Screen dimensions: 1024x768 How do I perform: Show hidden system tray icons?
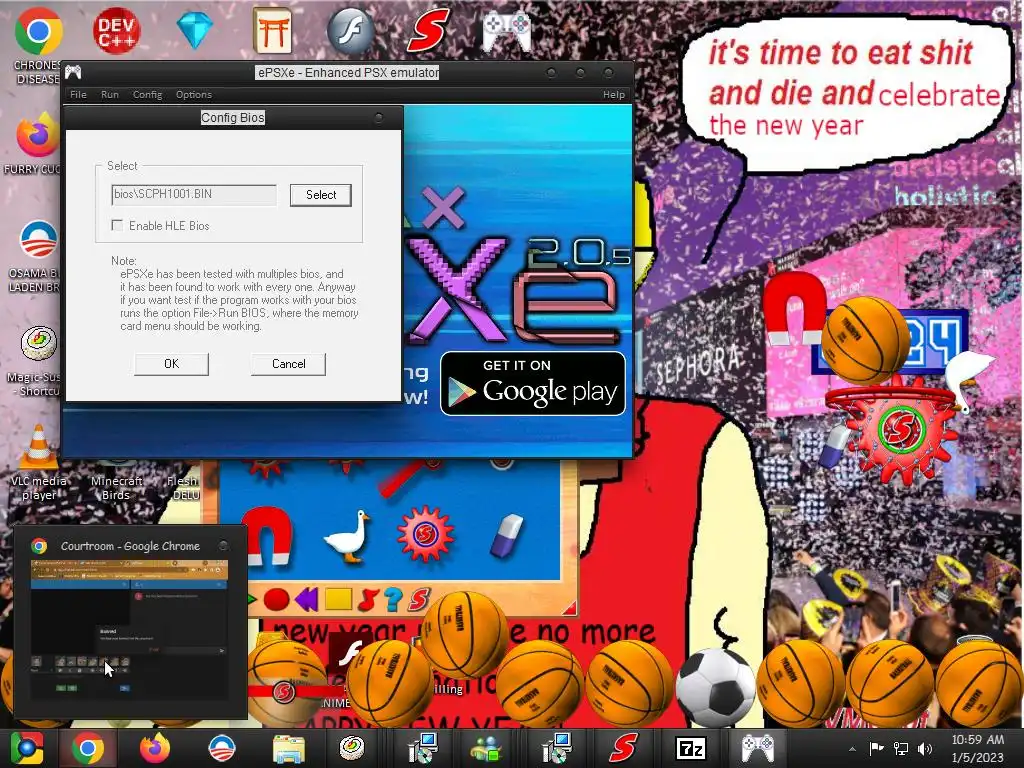pyautogui.click(x=852, y=749)
